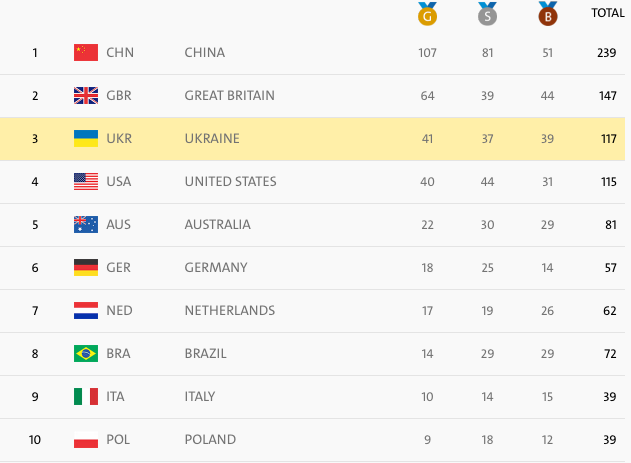Open the NETHERLANDS country link

tap(230, 311)
